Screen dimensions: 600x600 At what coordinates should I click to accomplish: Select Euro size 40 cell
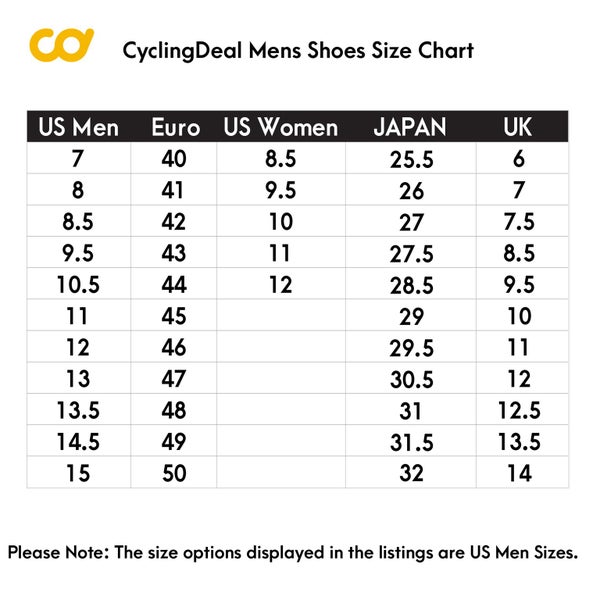[x=174, y=159]
